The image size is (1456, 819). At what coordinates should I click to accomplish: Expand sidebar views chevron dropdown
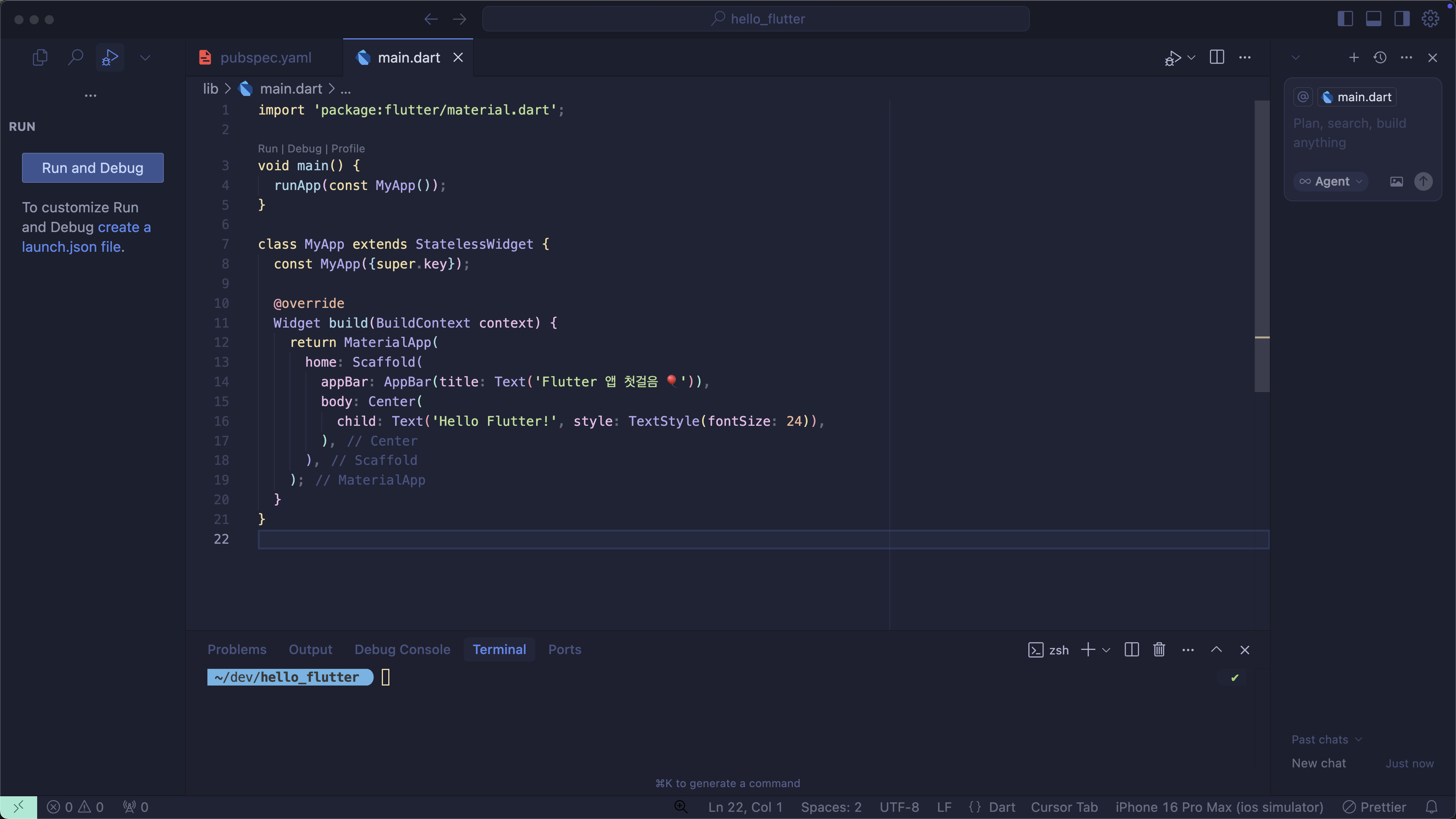pyautogui.click(x=145, y=58)
